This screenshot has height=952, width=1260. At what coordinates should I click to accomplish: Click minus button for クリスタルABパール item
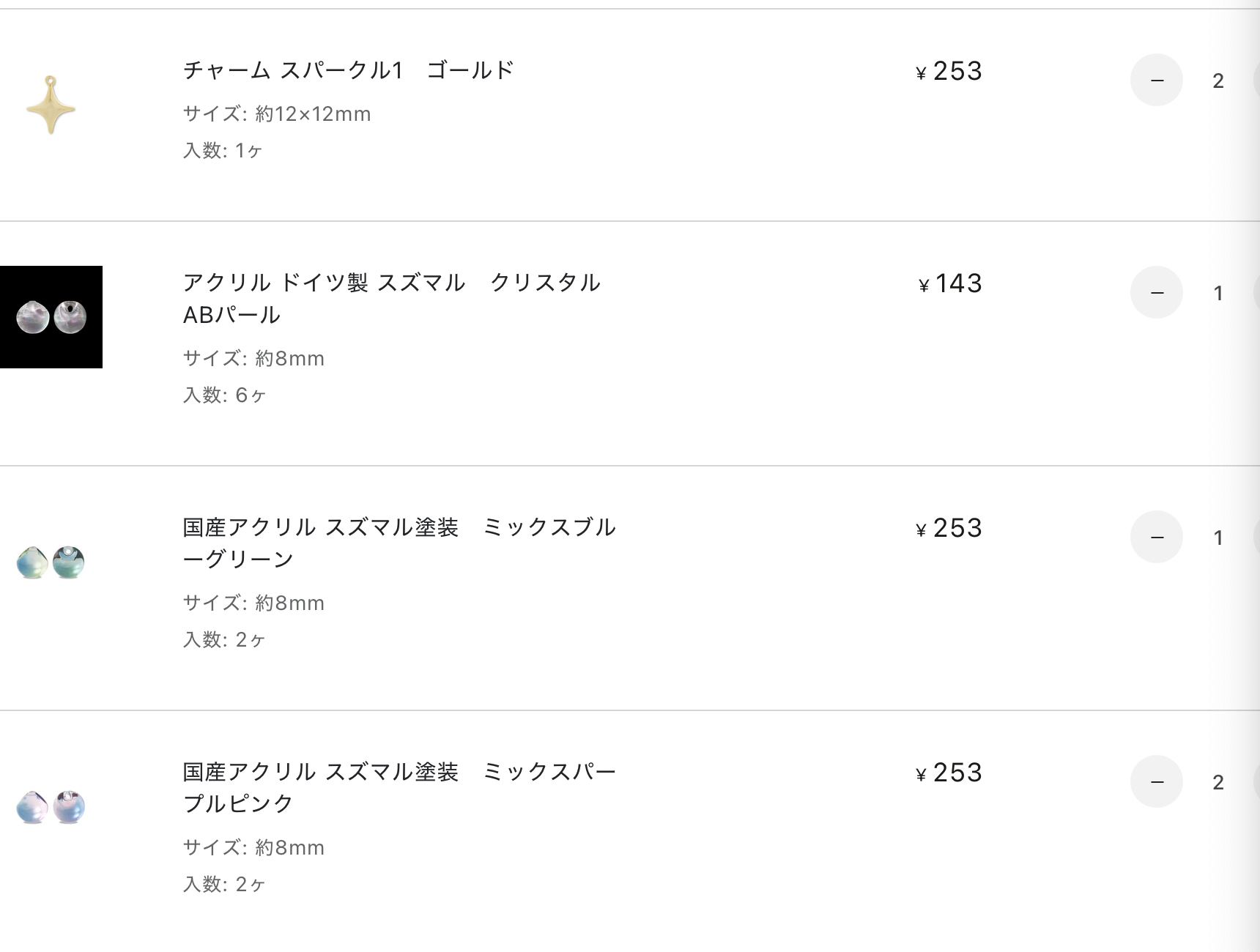click(x=1157, y=292)
